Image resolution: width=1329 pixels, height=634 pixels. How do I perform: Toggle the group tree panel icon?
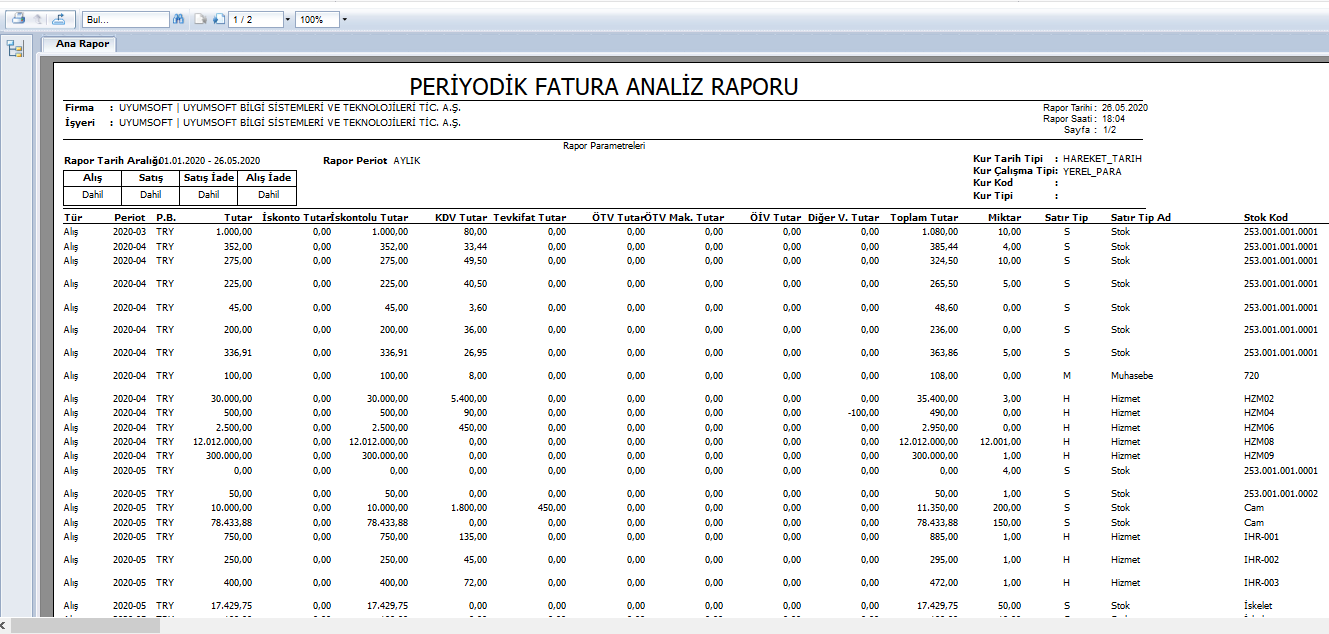(x=15, y=49)
